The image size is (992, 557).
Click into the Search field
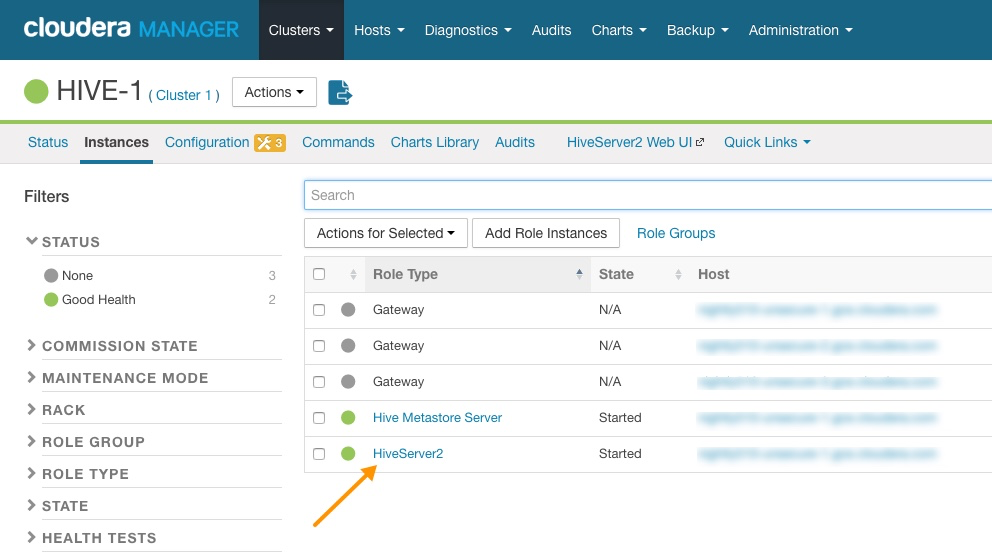(648, 195)
